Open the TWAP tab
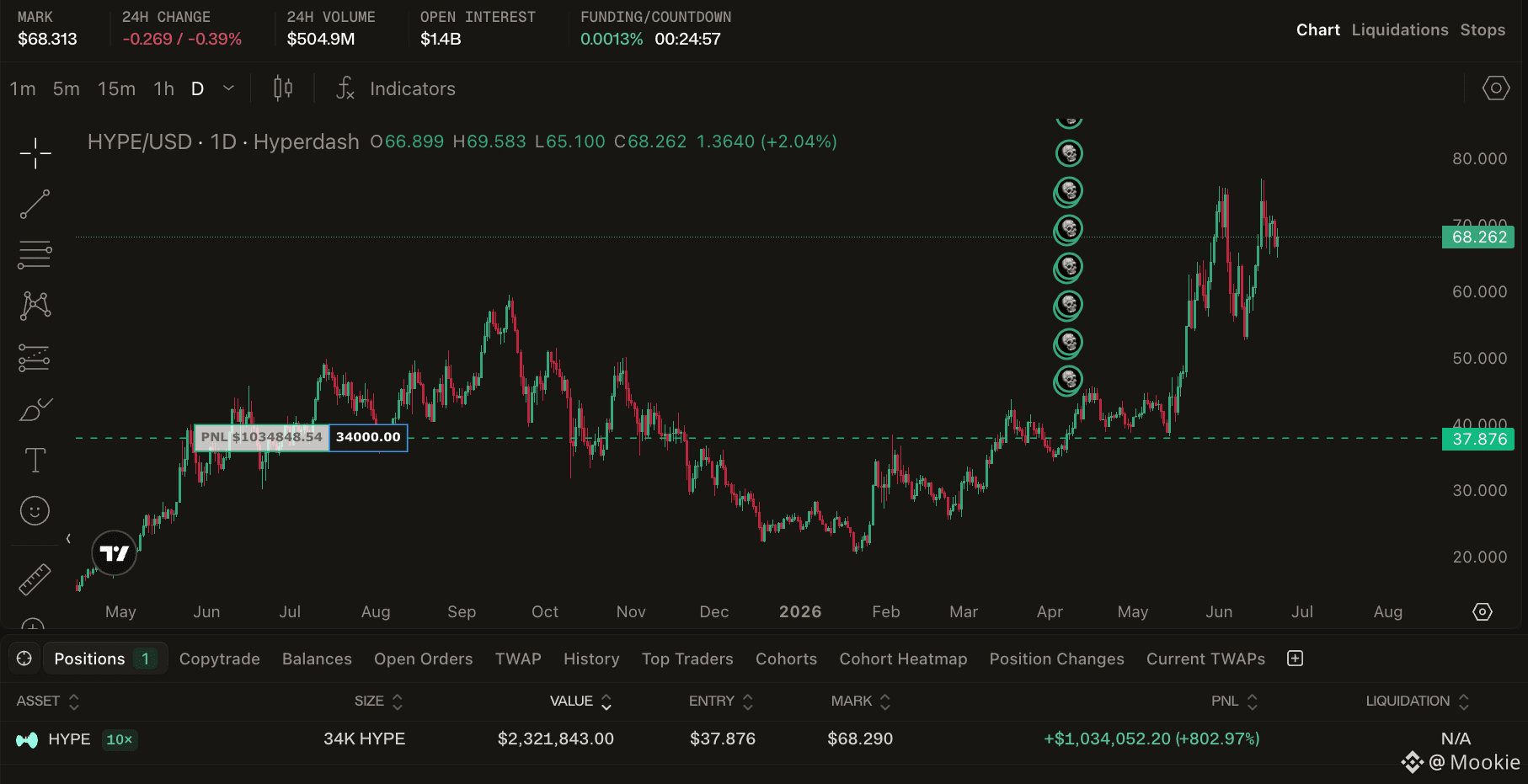Screen dimensions: 1528x784 click(x=518, y=659)
